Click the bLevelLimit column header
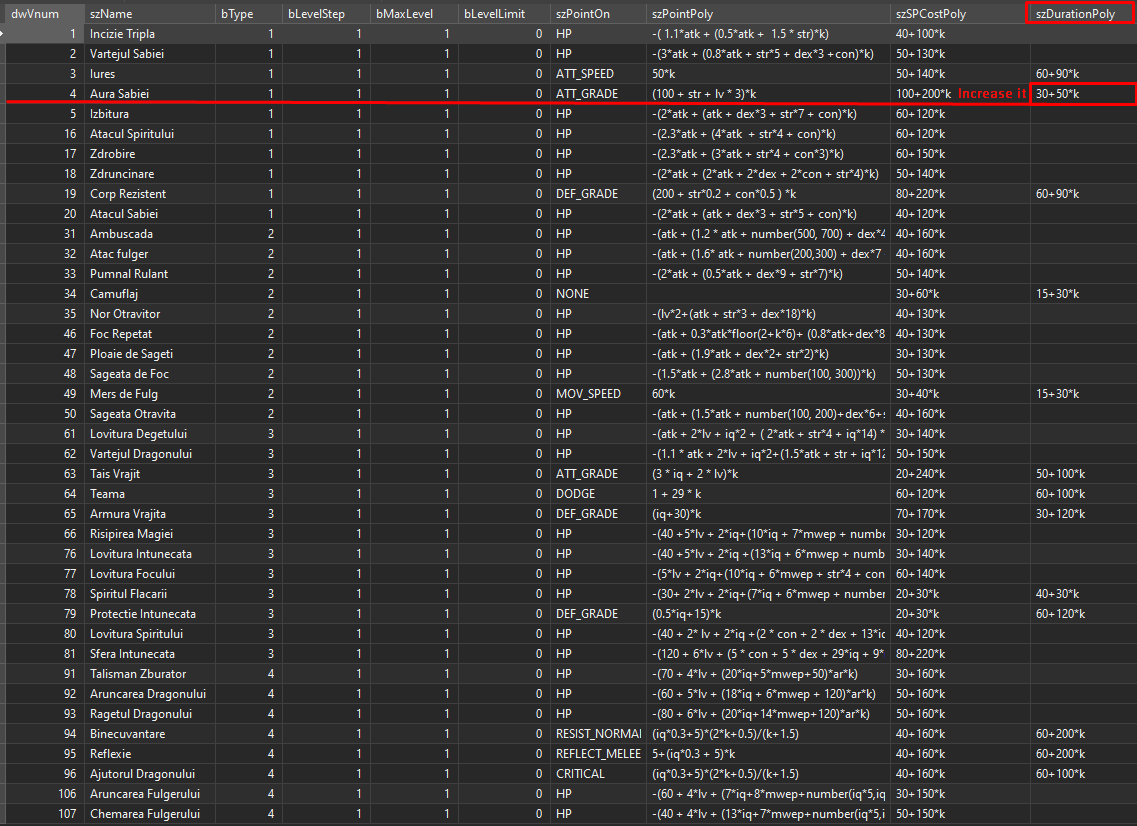 click(495, 13)
